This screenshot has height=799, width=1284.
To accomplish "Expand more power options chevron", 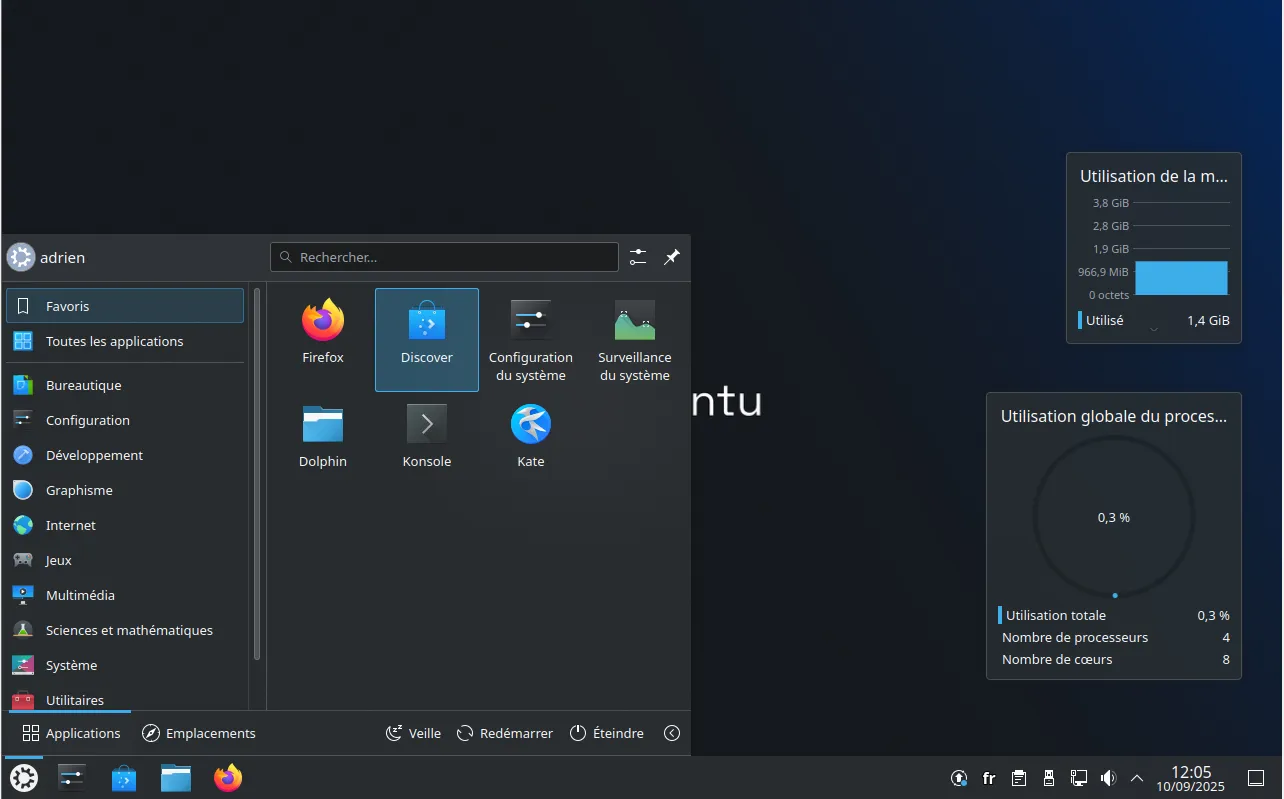I will 672,733.
